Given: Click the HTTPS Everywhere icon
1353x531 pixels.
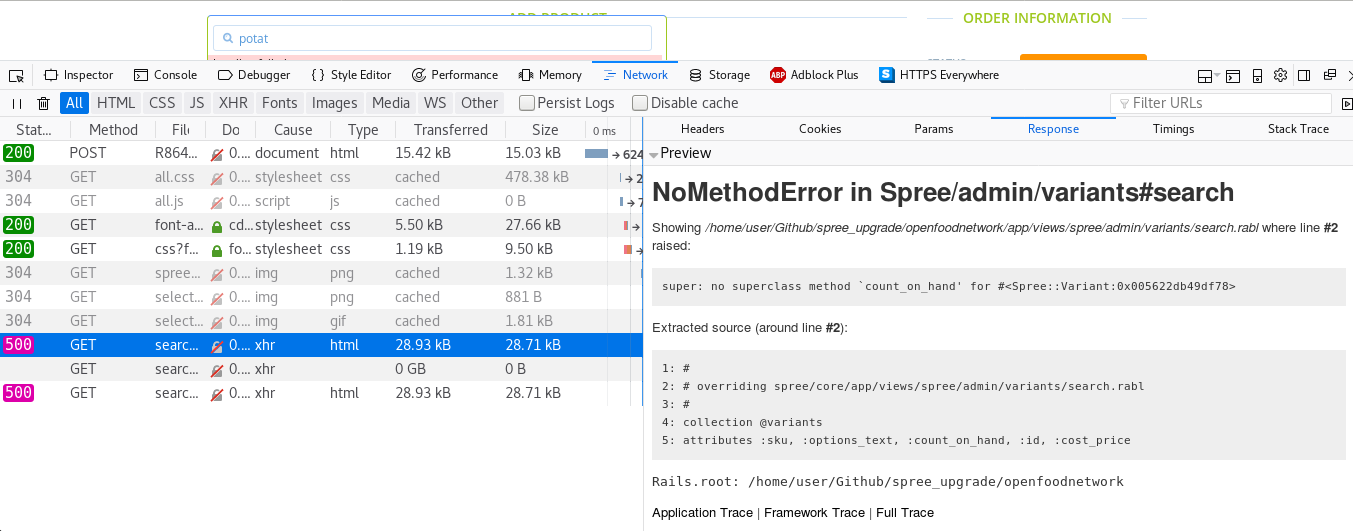Looking at the screenshot, I should (x=886, y=75).
